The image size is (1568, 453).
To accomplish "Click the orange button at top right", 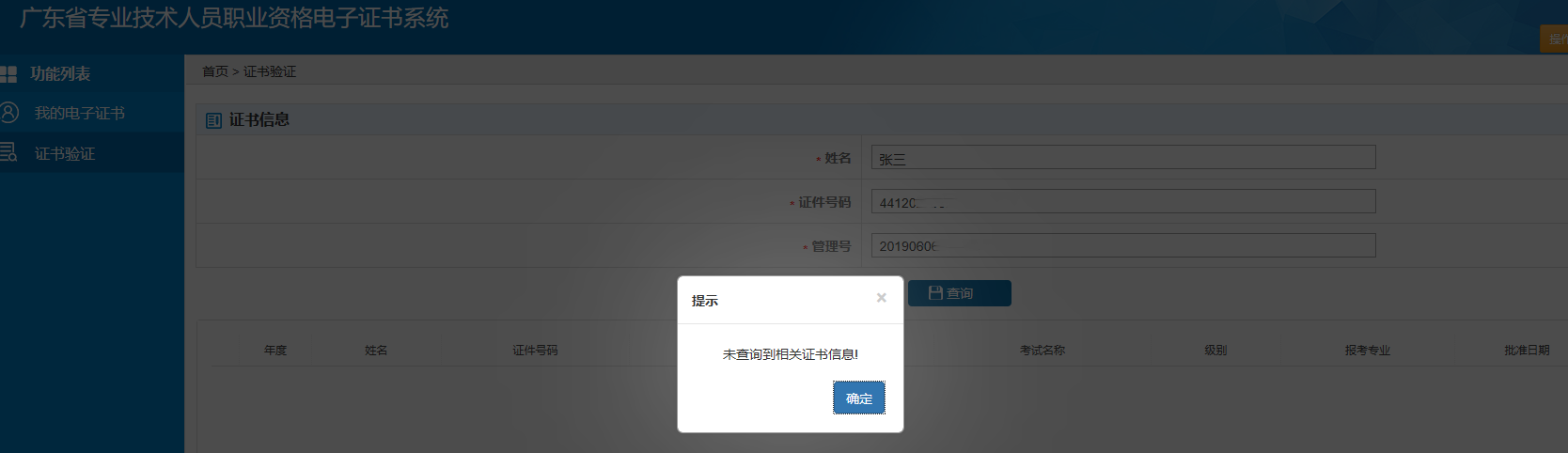I will click(1554, 39).
